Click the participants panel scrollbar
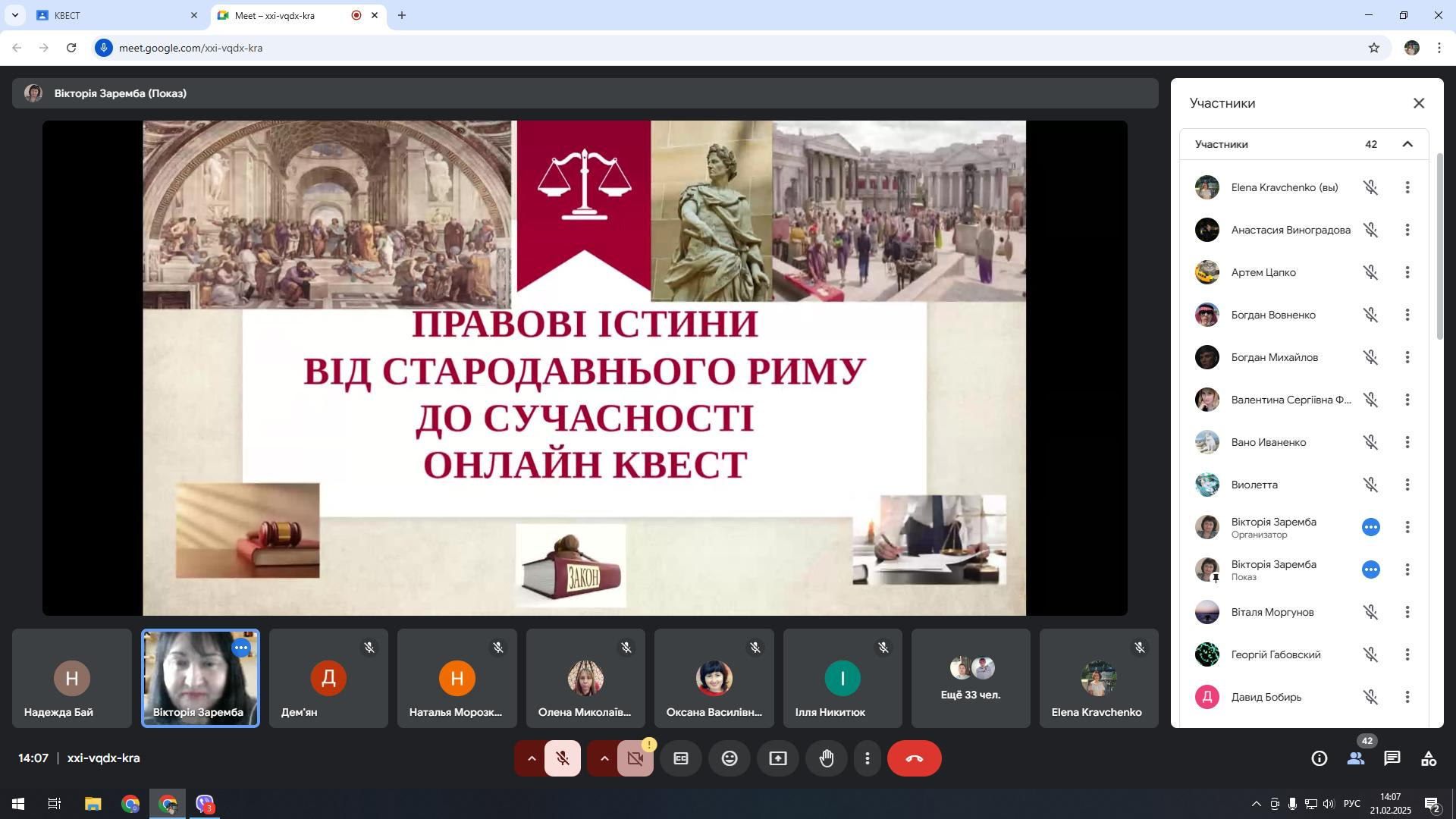 pos(1440,246)
